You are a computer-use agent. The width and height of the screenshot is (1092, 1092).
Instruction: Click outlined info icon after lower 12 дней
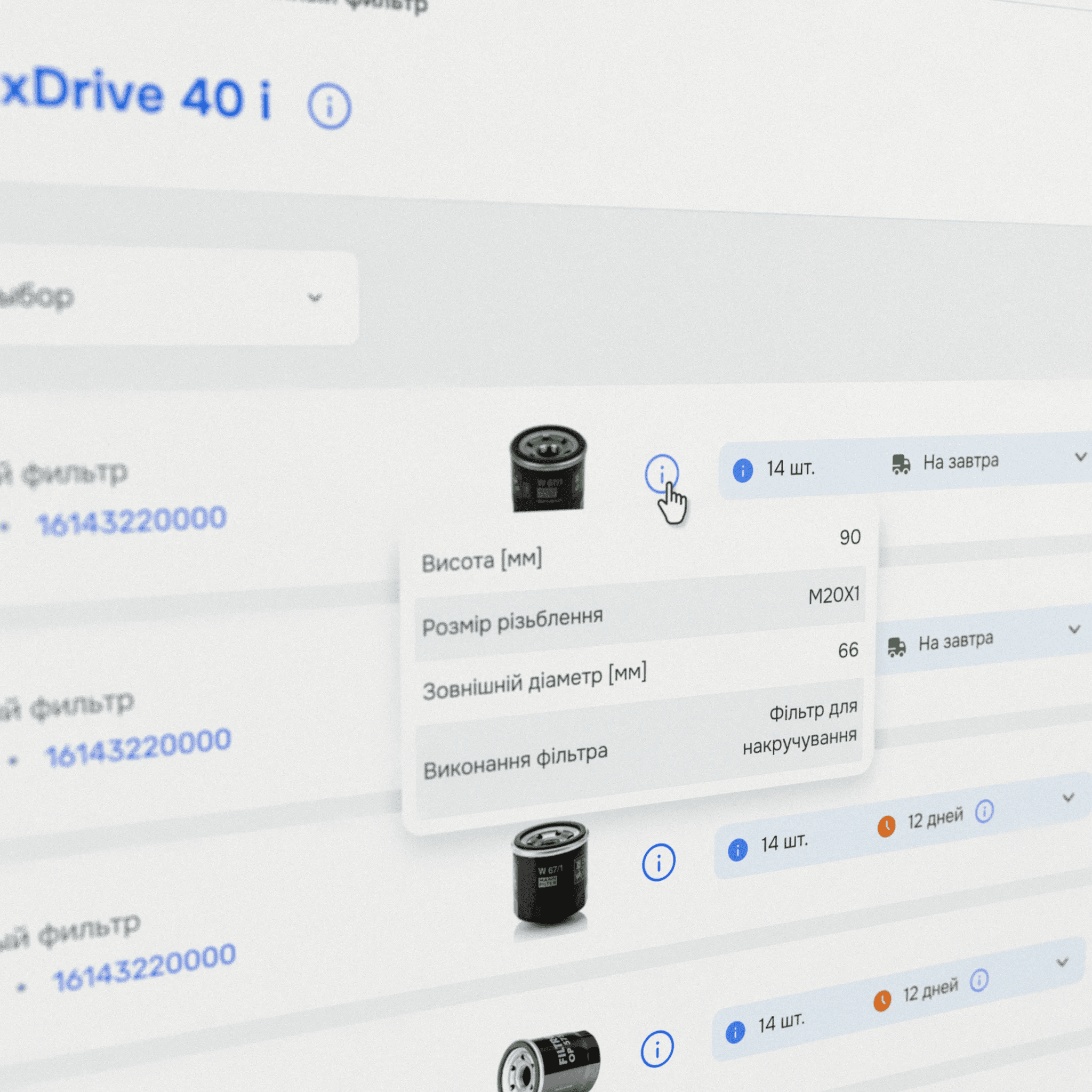pos(979,981)
